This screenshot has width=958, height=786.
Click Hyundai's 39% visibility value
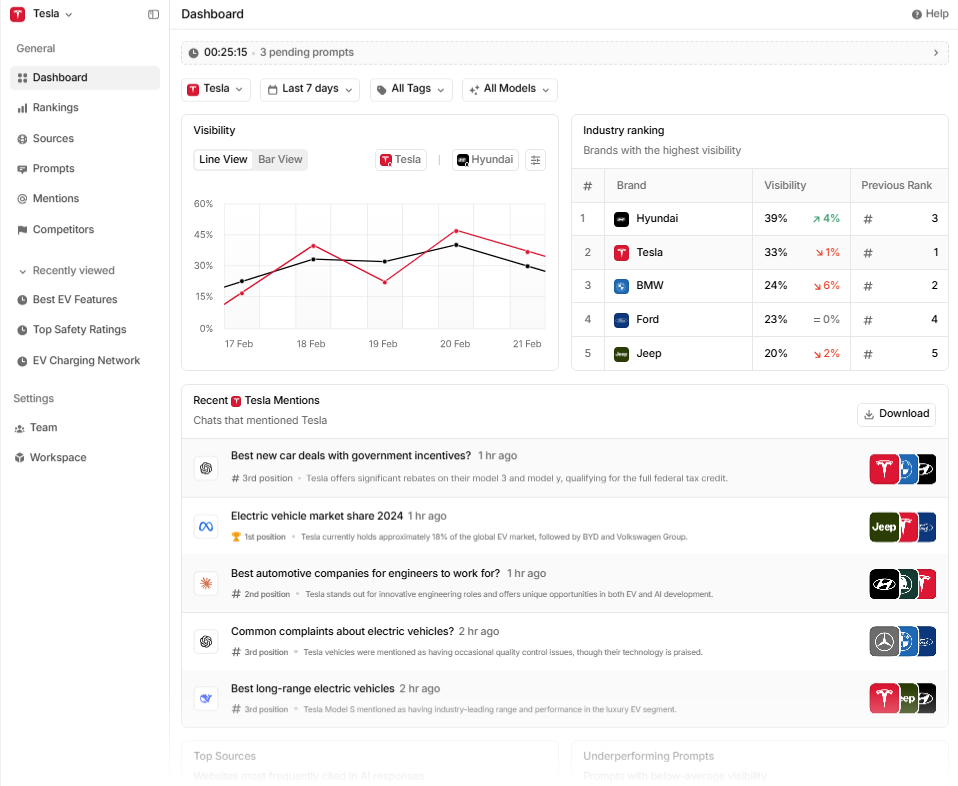[775, 219]
